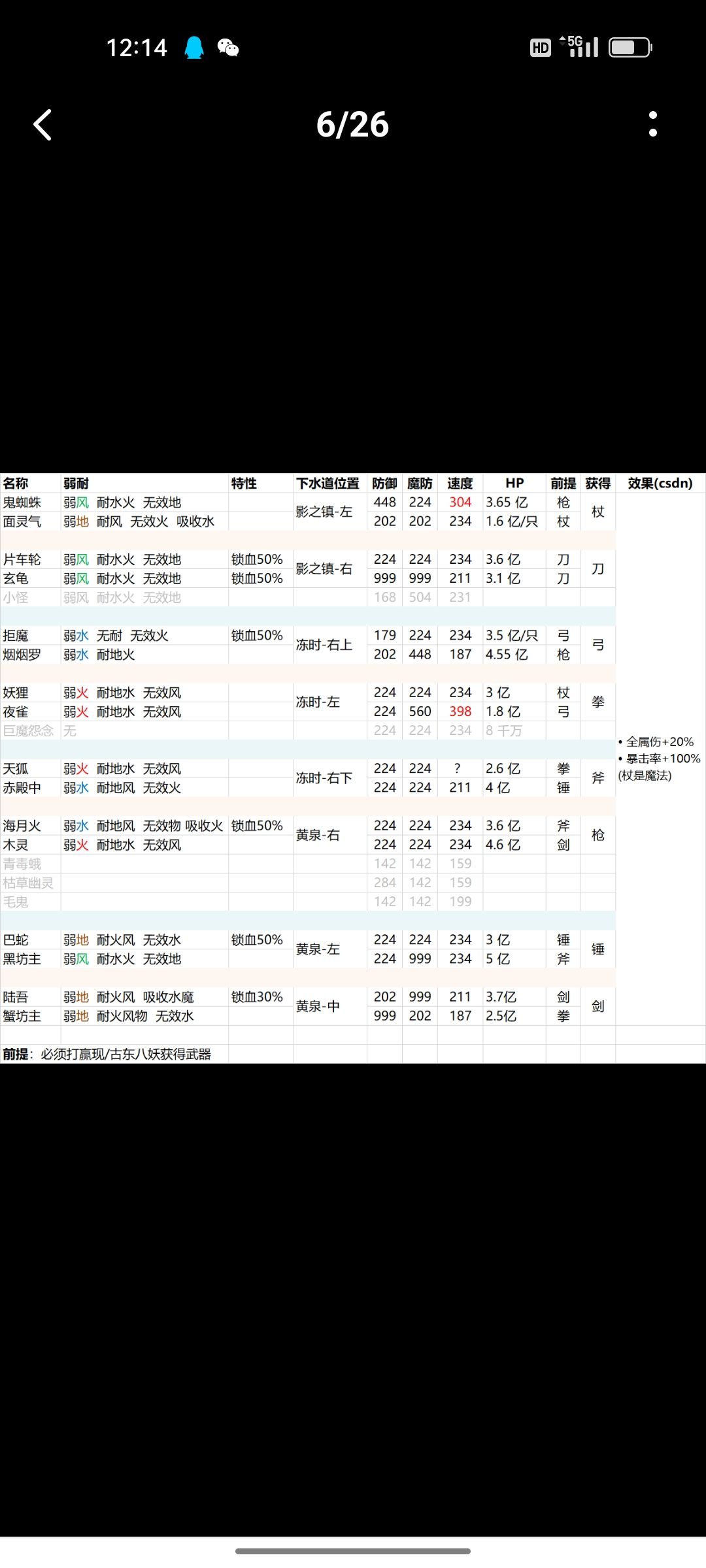706x1568 pixels.
Task: Tap the 海月火 name cell
Action: point(22,826)
